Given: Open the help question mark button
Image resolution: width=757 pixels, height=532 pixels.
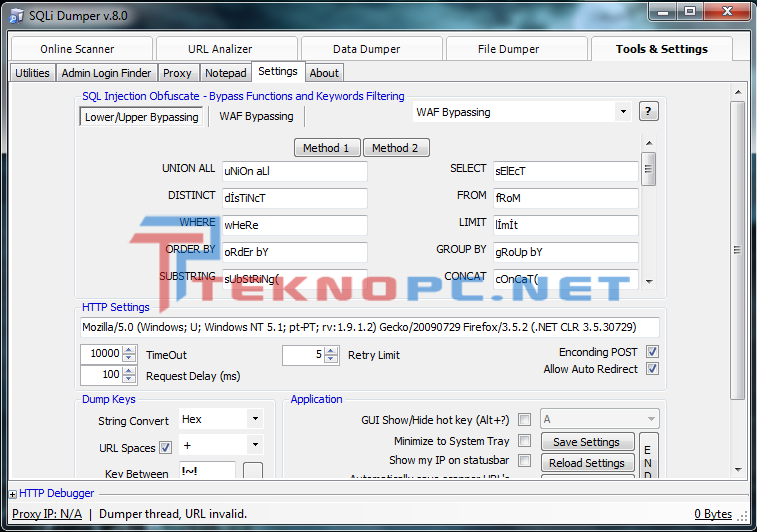Looking at the screenshot, I should (x=648, y=112).
